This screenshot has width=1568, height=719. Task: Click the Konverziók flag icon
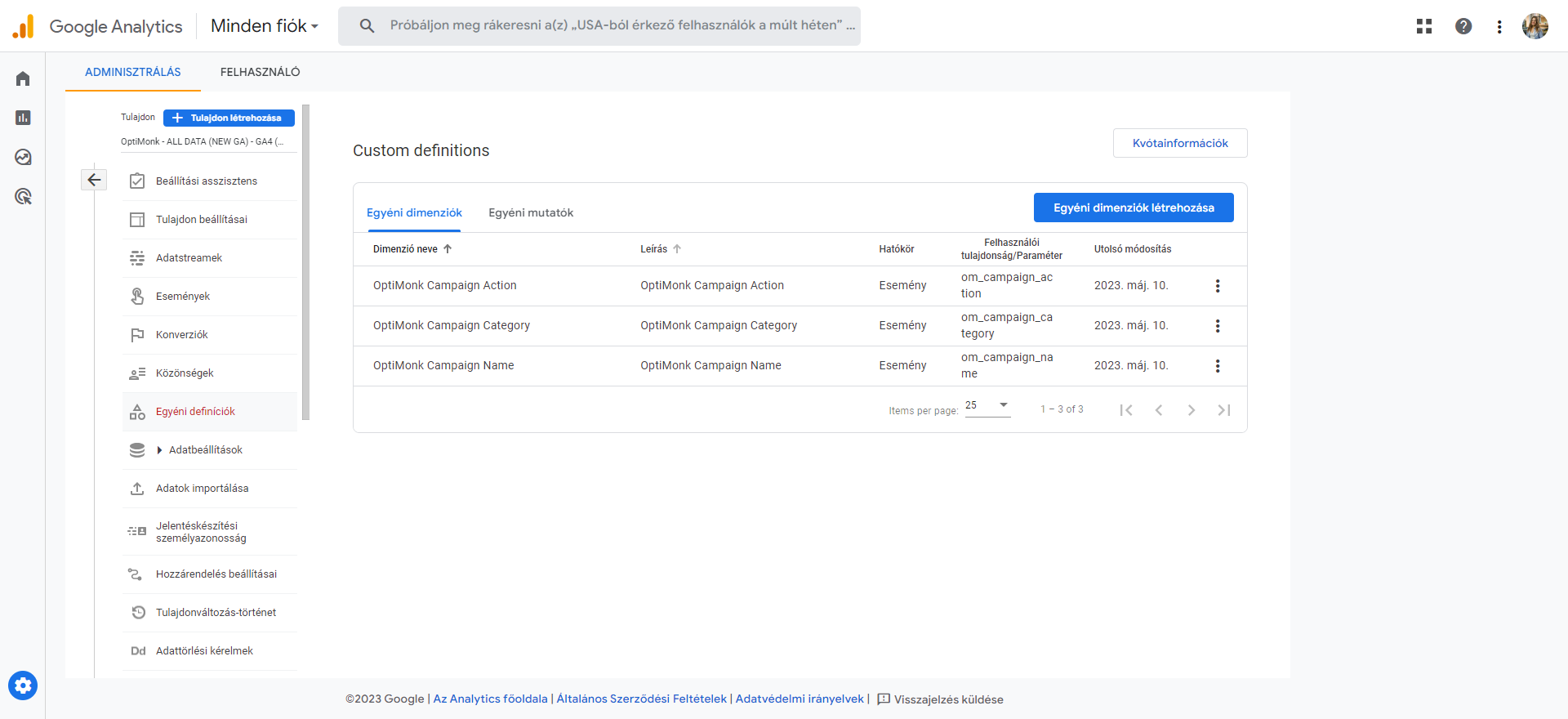137,335
